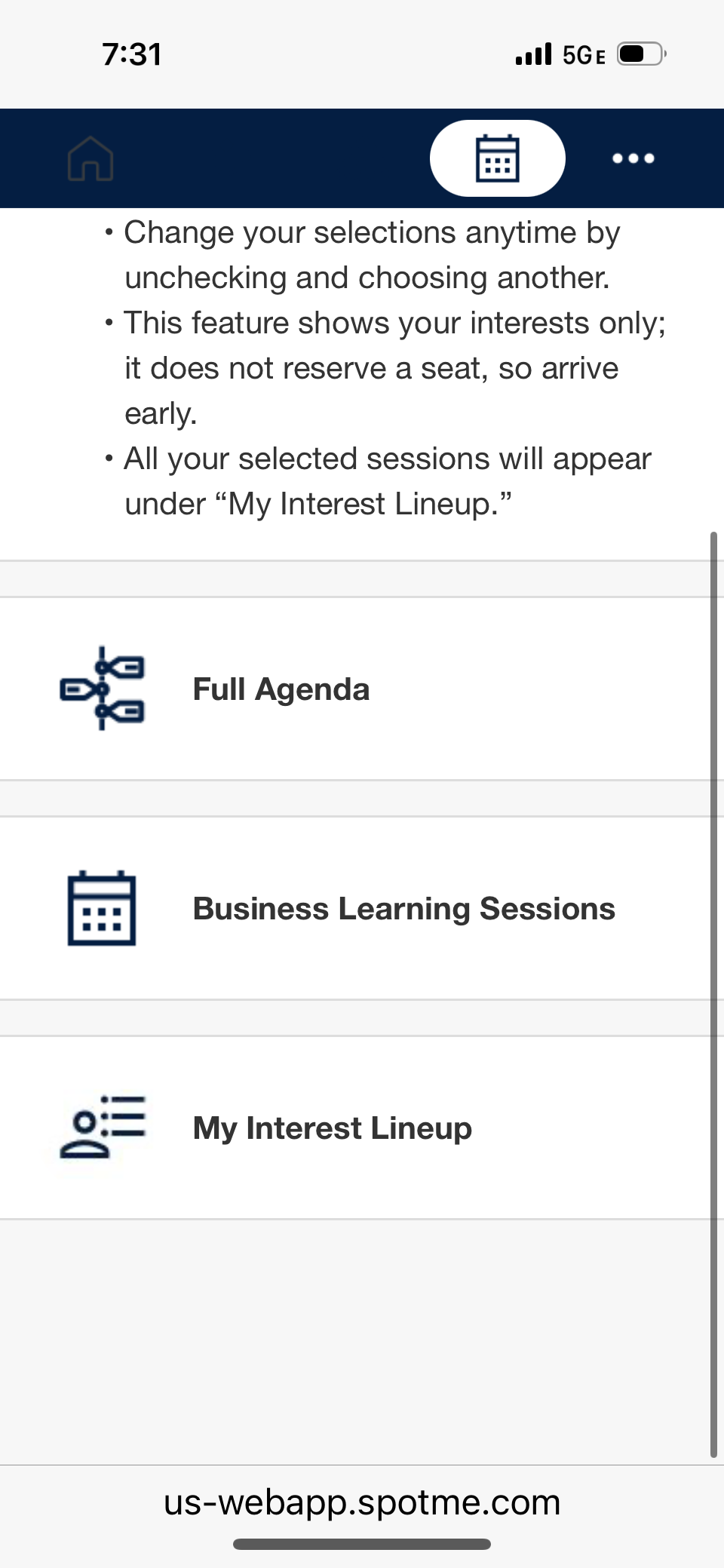
Task: Expand the overflow options via the ellipsis
Action: coord(633,158)
